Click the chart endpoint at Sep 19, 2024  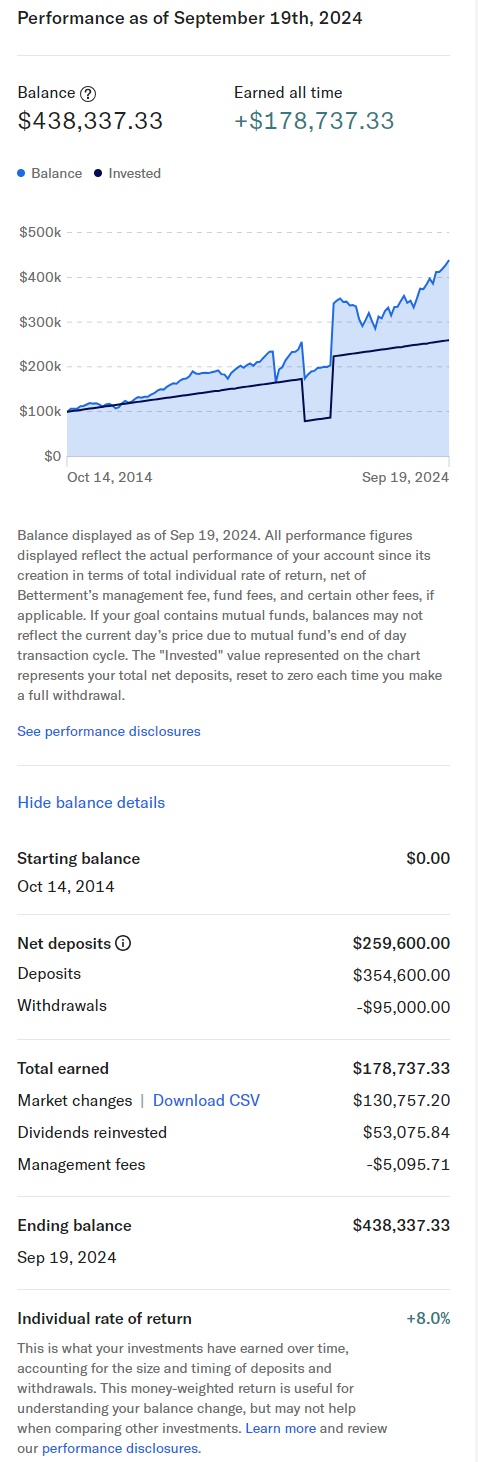(x=448, y=260)
